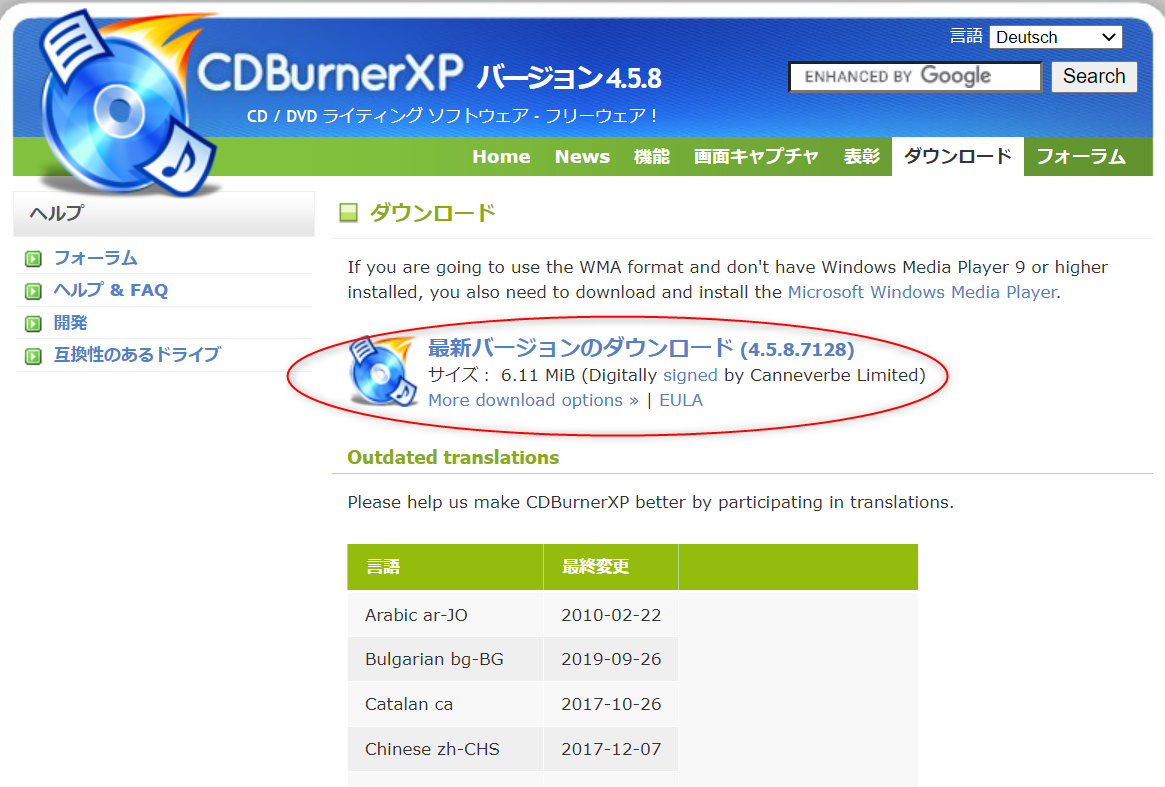This screenshot has width=1165, height=787.
Task: Click 最新バージョンのダウンロード (4.5.8.7128) link
Action: 641,348
